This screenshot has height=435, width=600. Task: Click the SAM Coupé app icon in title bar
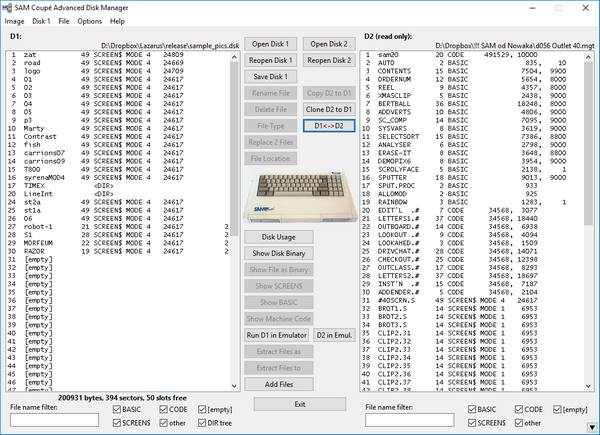pos(7,8)
